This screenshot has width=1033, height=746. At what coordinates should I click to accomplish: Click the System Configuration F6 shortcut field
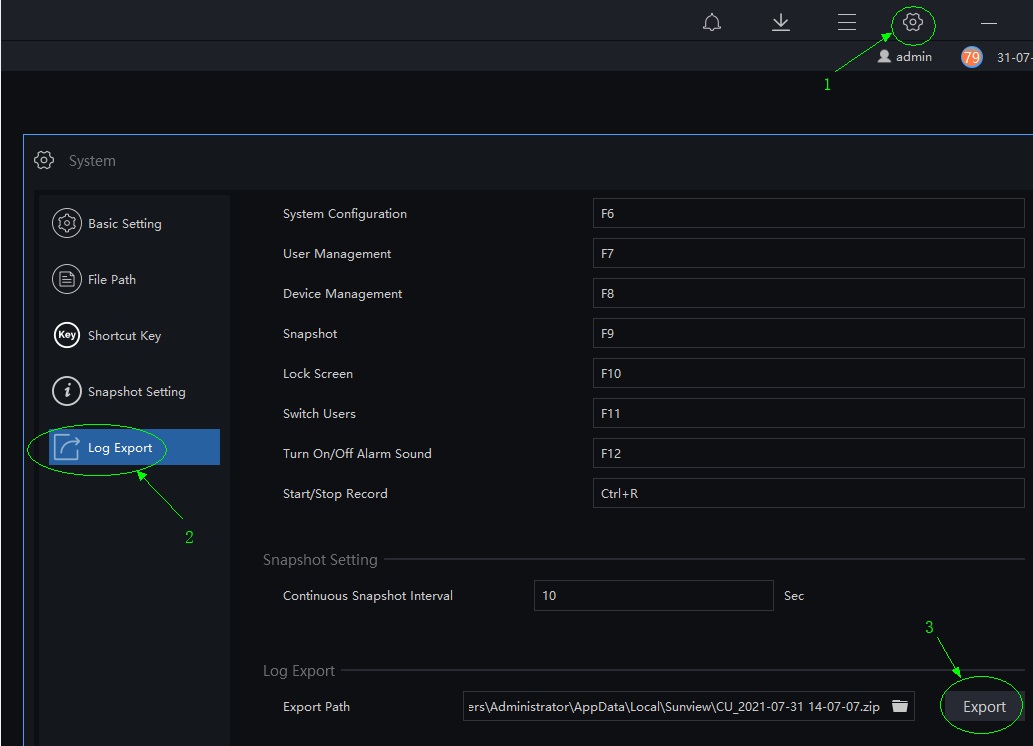[808, 214]
